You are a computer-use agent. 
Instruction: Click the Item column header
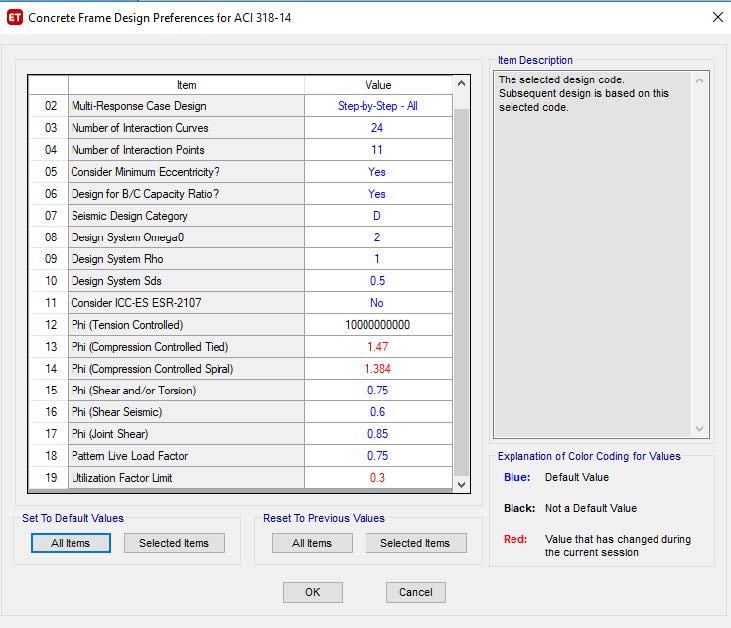coord(186,85)
